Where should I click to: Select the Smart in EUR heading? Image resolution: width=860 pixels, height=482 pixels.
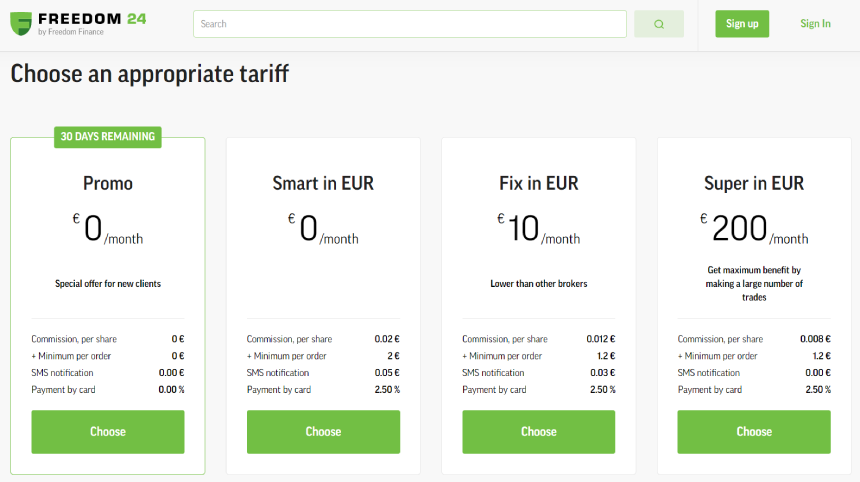click(323, 183)
